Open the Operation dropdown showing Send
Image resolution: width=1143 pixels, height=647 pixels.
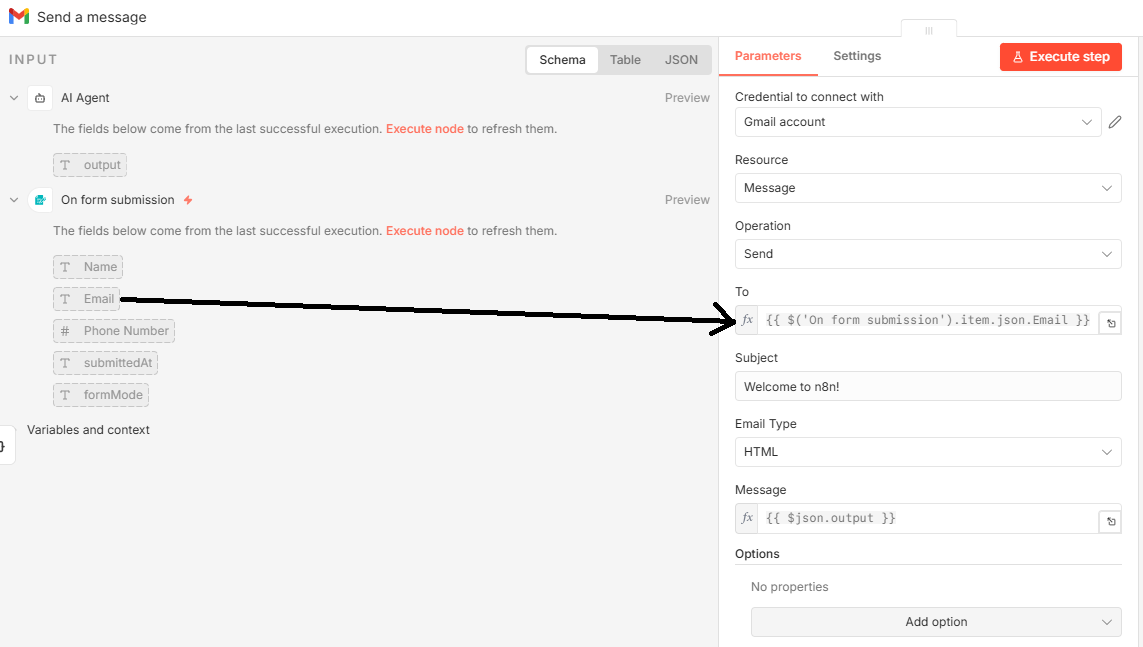coord(927,254)
